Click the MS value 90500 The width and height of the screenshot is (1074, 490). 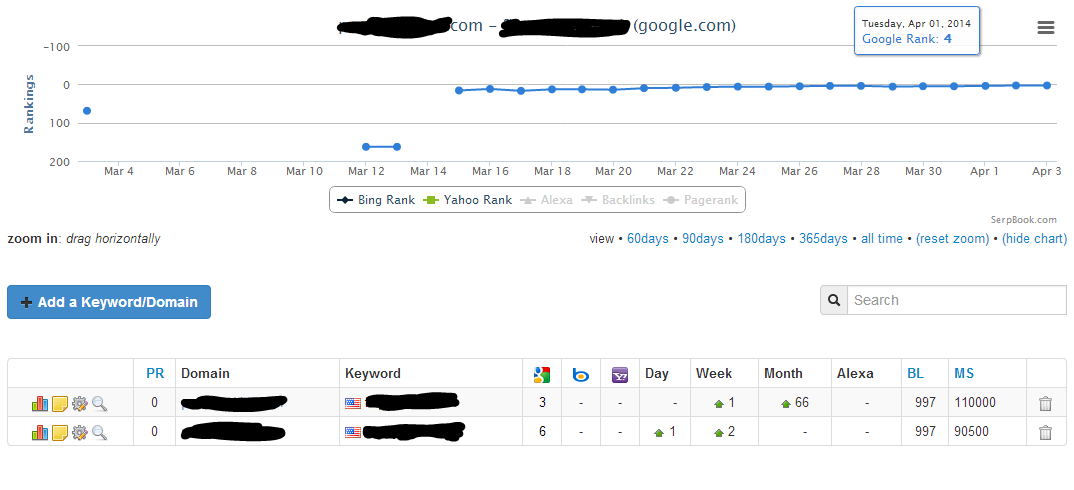coord(971,432)
